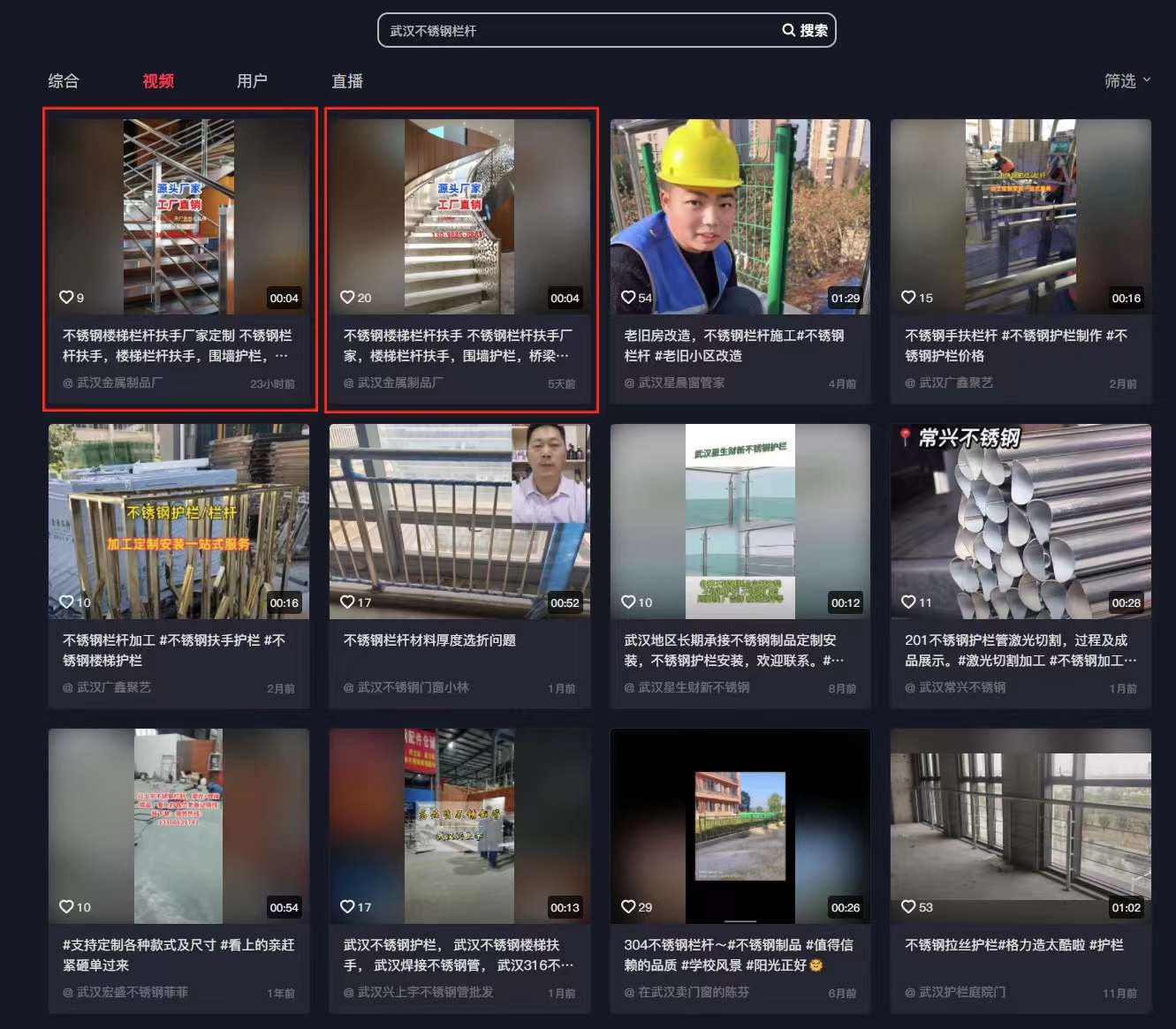Click heart icon on the 53-likes video

908,907
